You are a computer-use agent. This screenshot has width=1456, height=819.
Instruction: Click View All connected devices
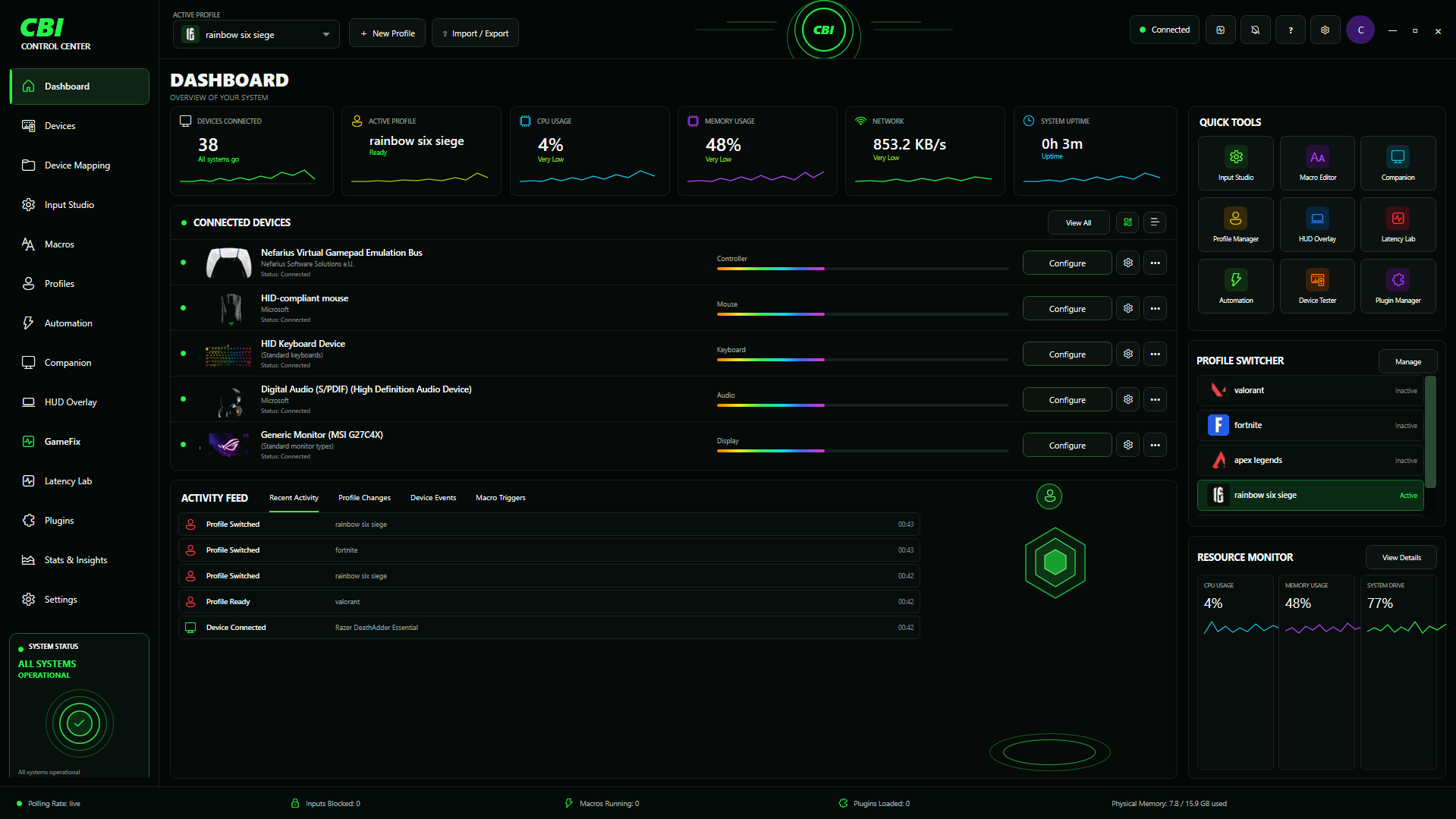tap(1078, 222)
